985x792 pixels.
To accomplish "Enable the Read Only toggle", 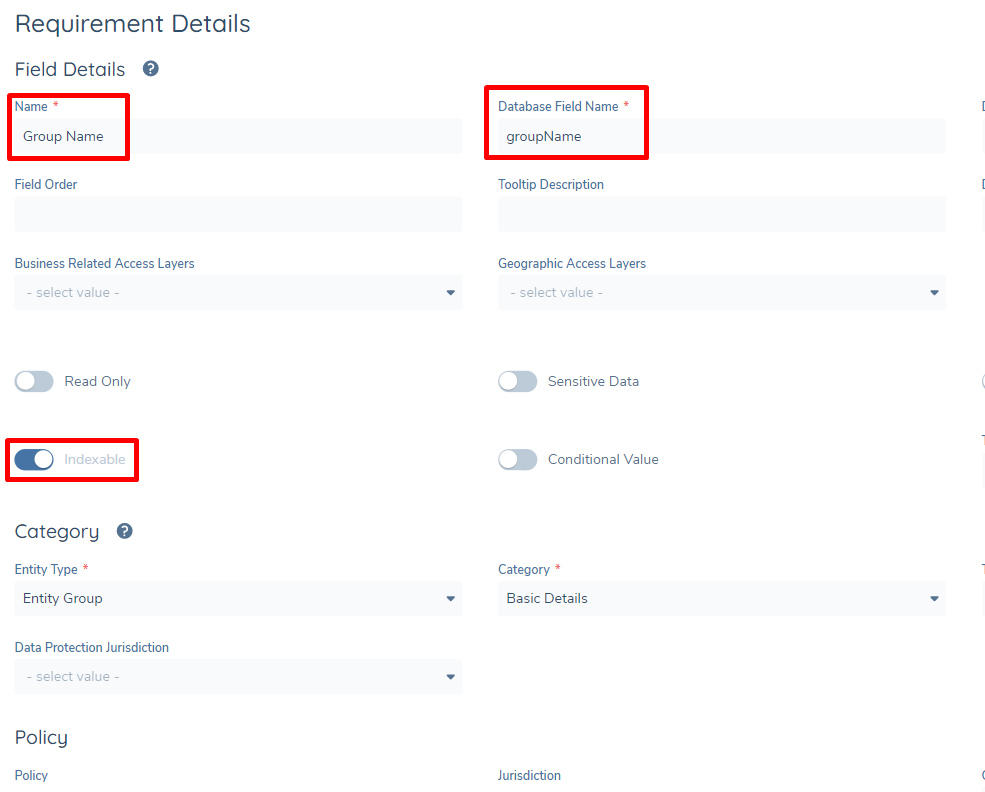I will pyautogui.click(x=34, y=381).
